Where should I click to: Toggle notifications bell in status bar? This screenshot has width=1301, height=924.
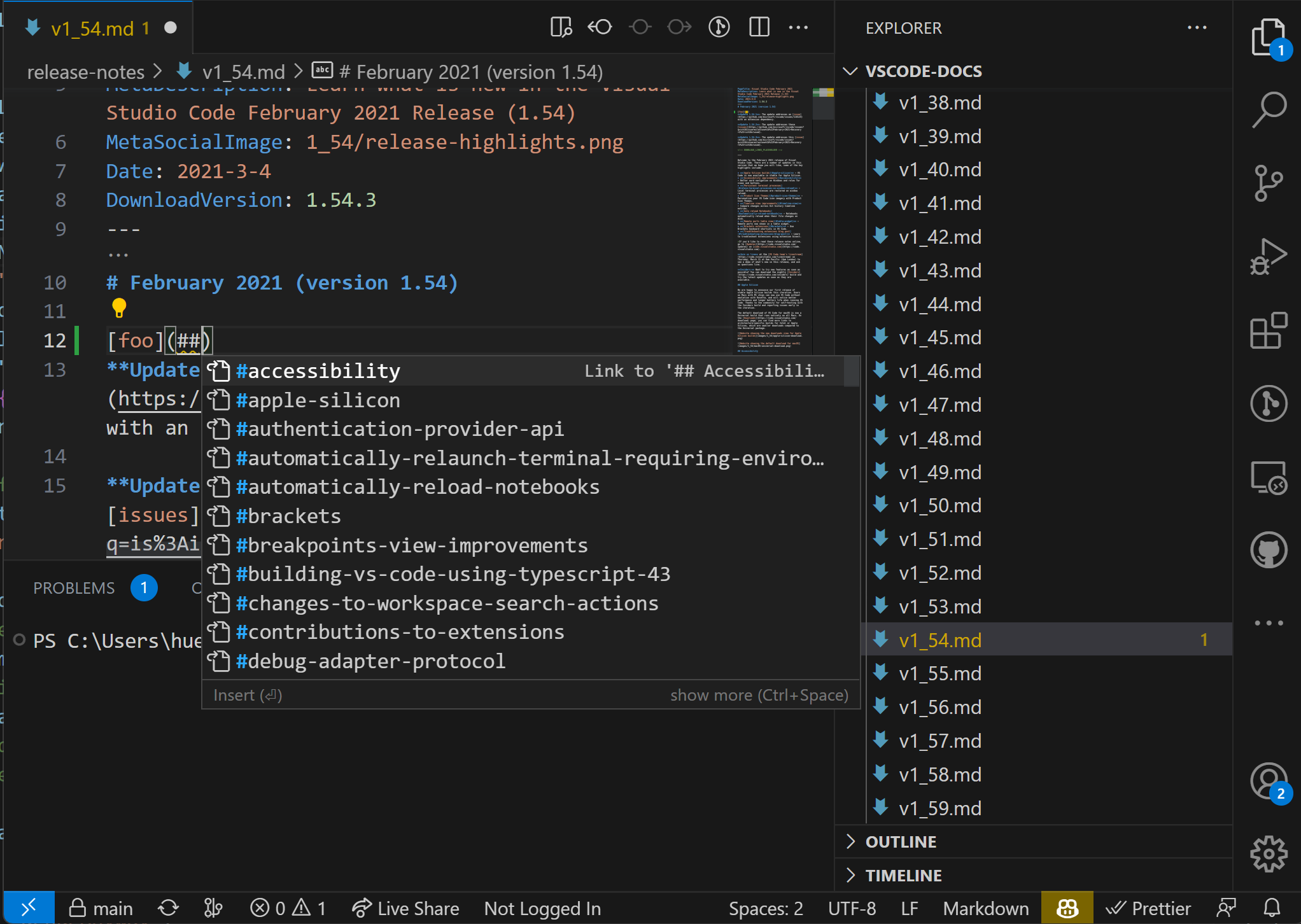coord(1271,908)
